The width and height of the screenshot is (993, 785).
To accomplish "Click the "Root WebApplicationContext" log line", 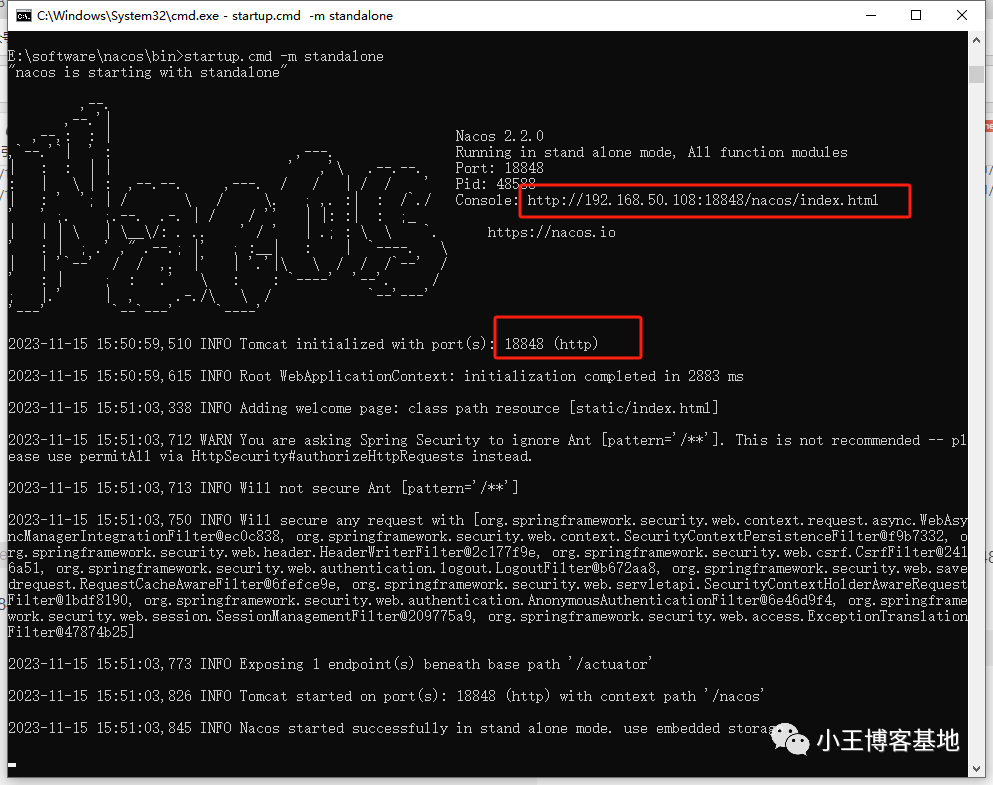I will (376, 376).
